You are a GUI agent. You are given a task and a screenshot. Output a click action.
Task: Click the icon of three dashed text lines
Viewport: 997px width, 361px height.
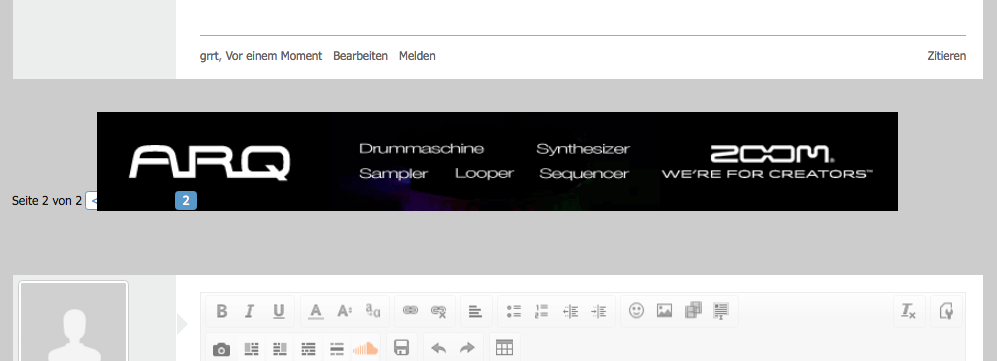click(x=308, y=349)
